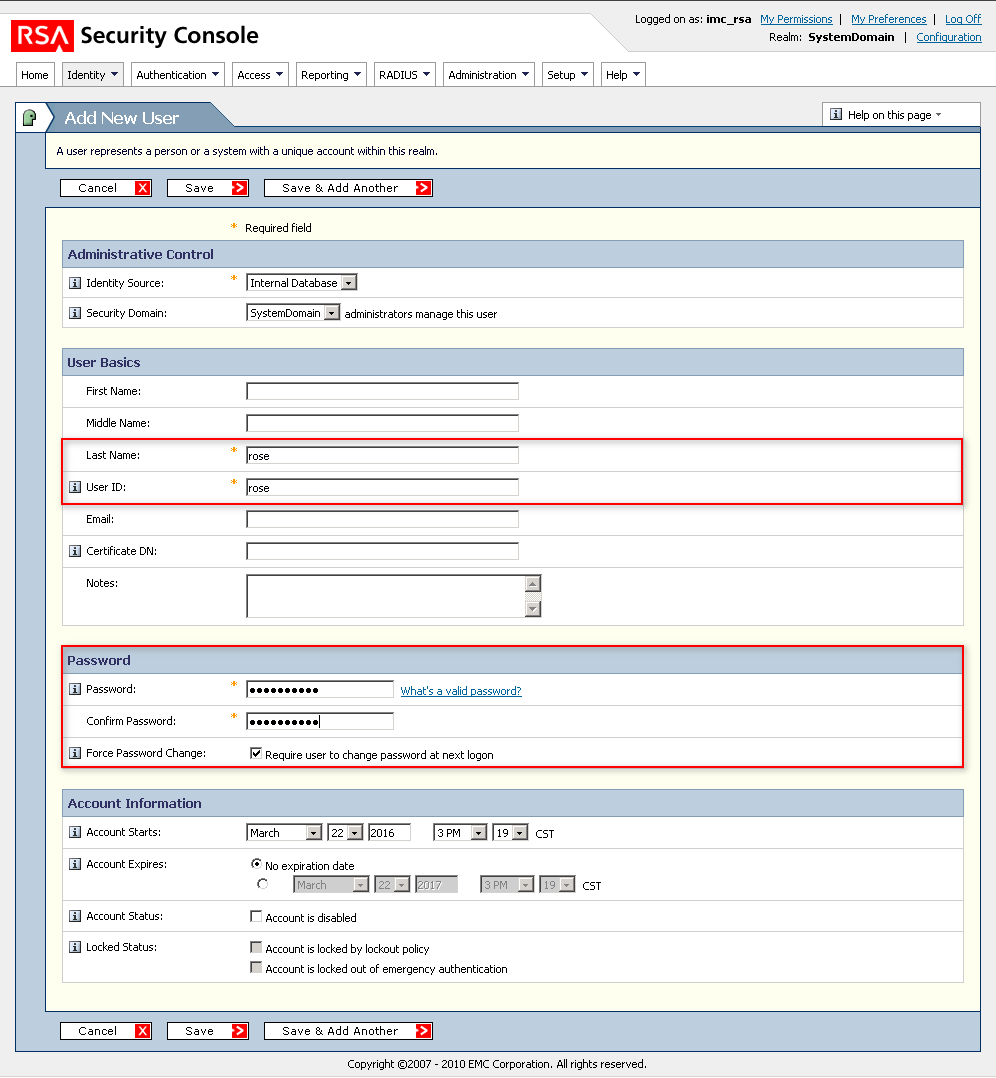The image size is (996, 1078).
Task: Click the info icon next to Password label
Action: tap(75, 690)
